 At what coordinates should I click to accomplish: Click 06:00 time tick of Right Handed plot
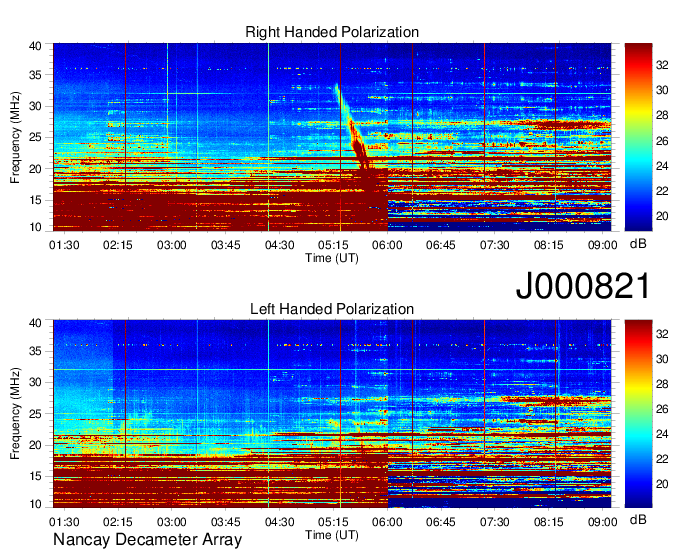[x=387, y=245]
